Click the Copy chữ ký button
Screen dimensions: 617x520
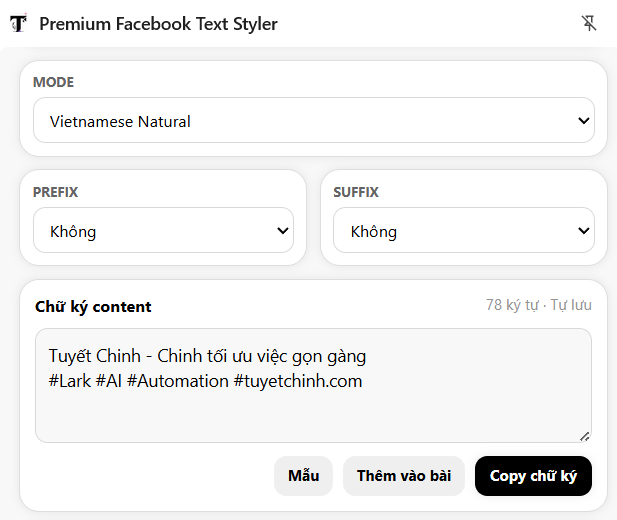pos(533,476)
